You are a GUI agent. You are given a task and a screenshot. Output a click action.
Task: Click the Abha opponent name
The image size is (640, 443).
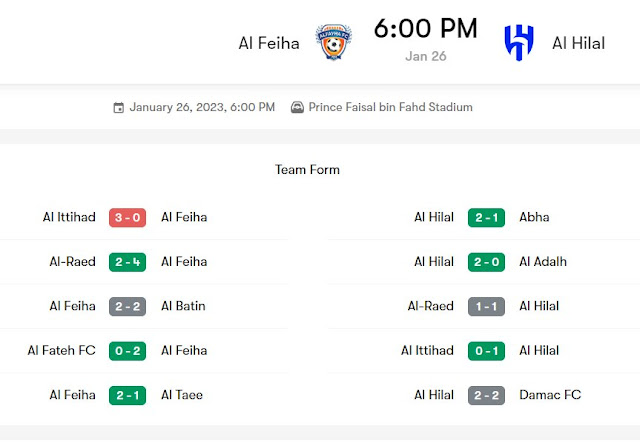click(x=534, y=217)
